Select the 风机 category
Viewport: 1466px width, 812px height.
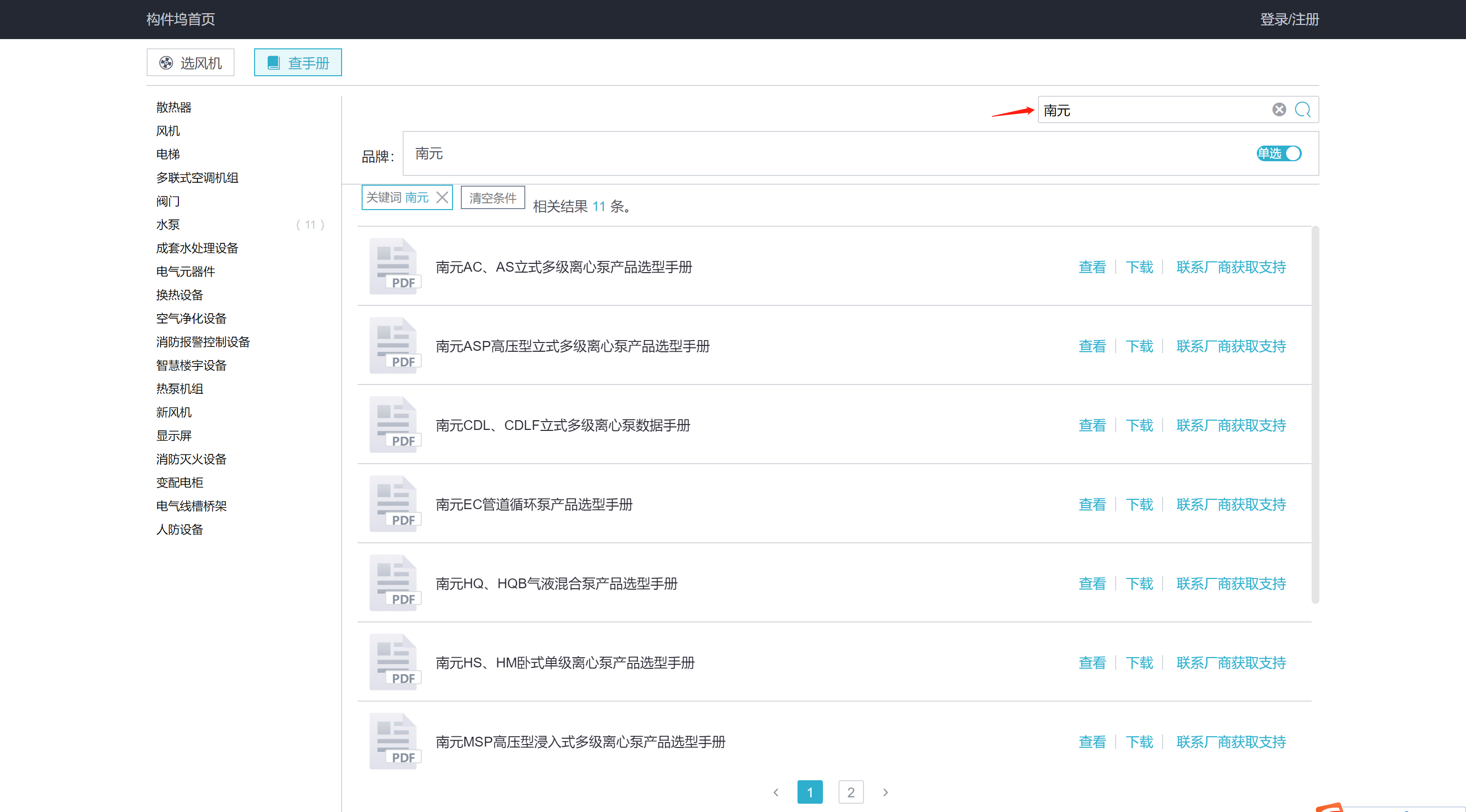pos(168,130)
